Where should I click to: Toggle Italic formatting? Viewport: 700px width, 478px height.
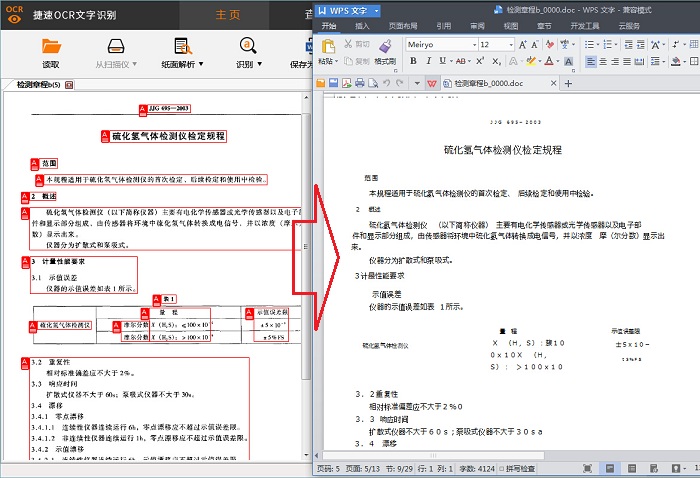click(429, 61)
